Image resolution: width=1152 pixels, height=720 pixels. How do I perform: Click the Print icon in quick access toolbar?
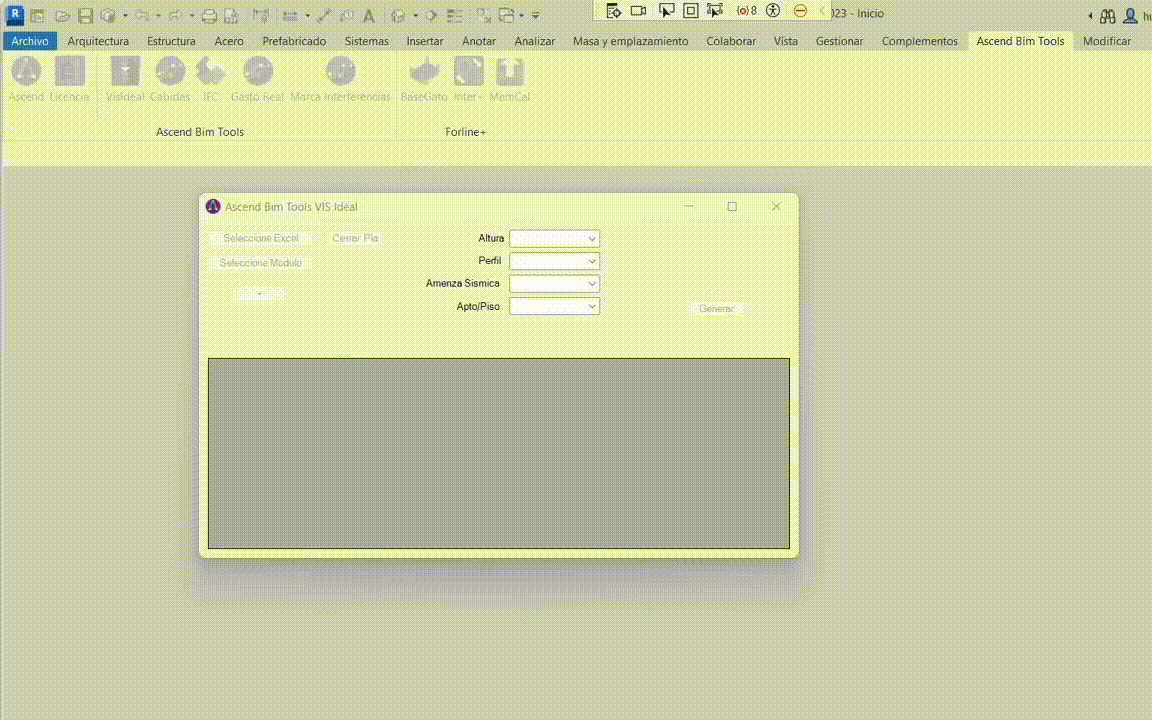point(209,15)
